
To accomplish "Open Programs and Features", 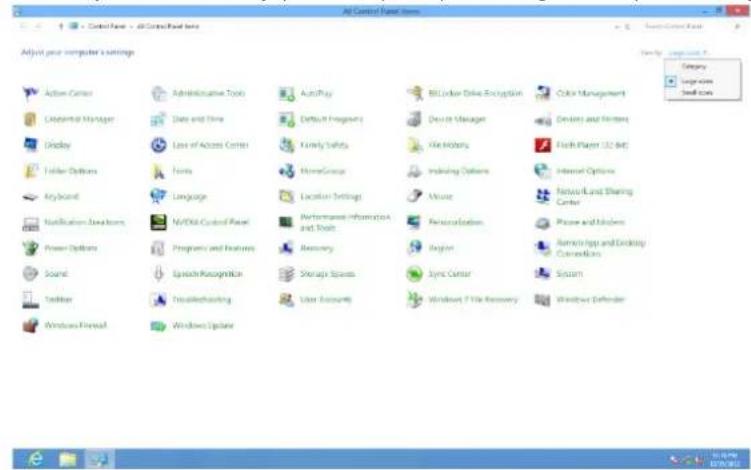I will click(203, 248).
